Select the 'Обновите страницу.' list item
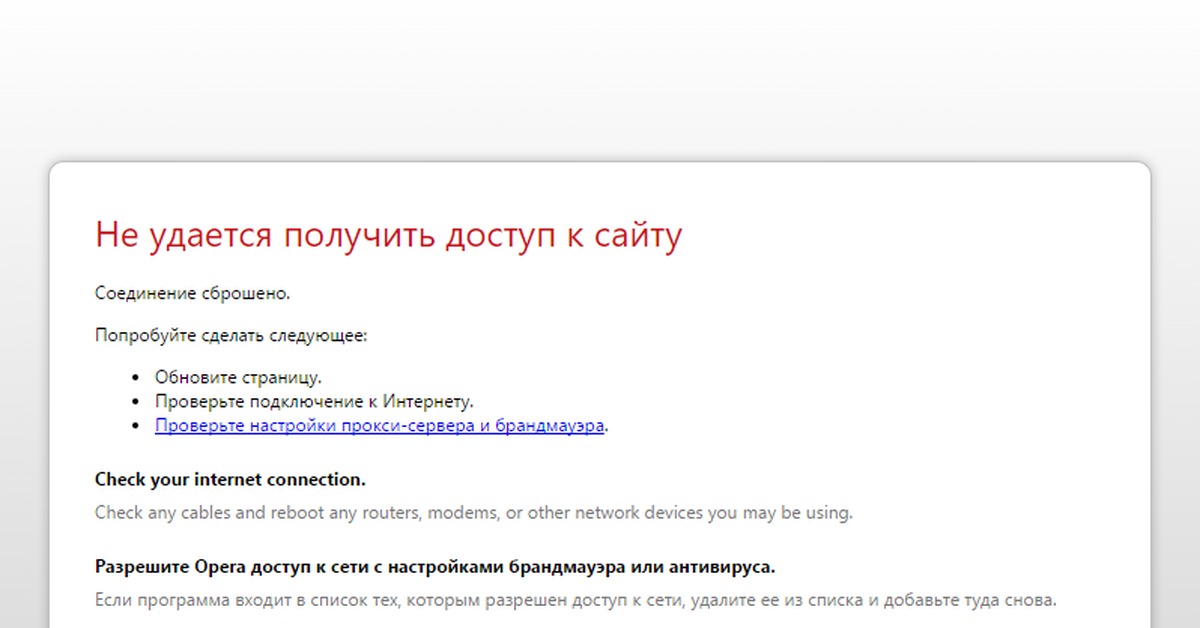Viewport: 1200px width, 628px height. click(238, 377)
